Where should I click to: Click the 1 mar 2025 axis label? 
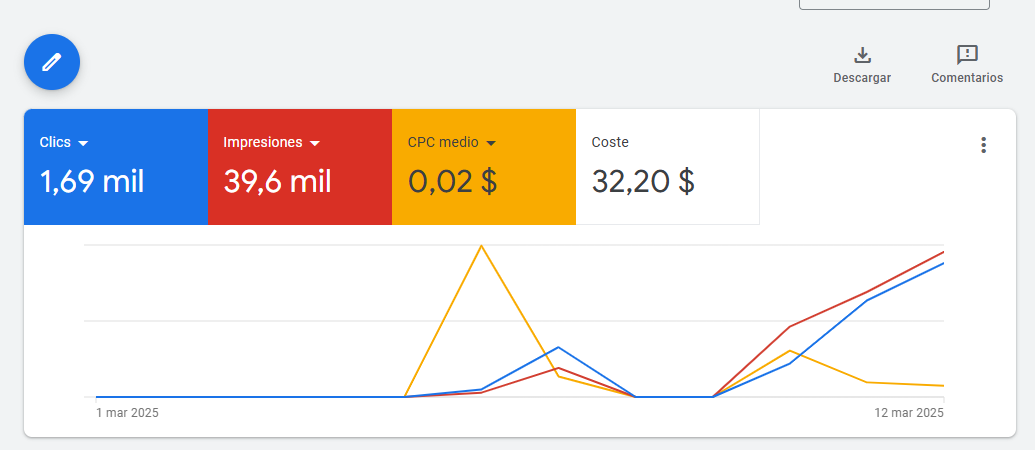127,413
